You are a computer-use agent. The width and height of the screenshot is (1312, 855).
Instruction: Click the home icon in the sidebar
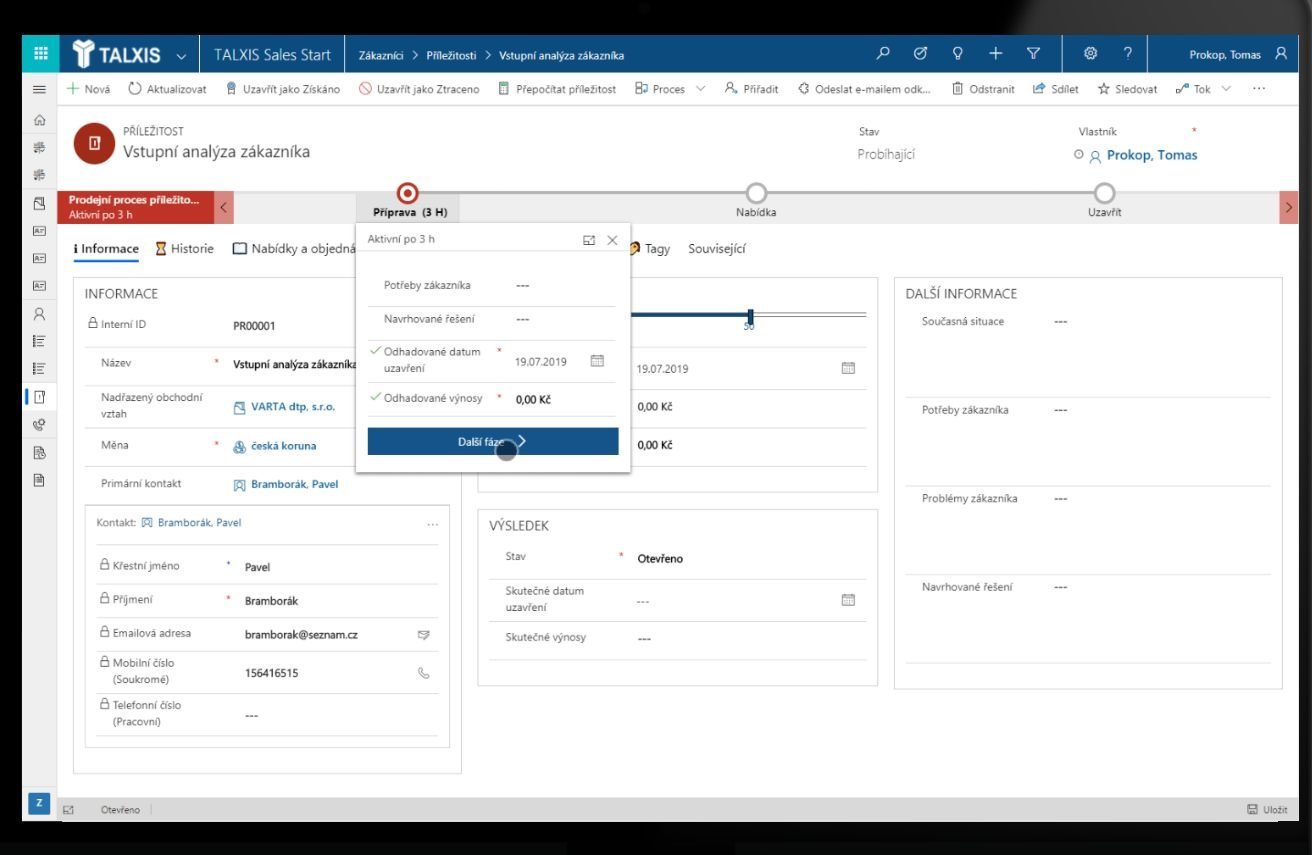(x=40, y=120)
